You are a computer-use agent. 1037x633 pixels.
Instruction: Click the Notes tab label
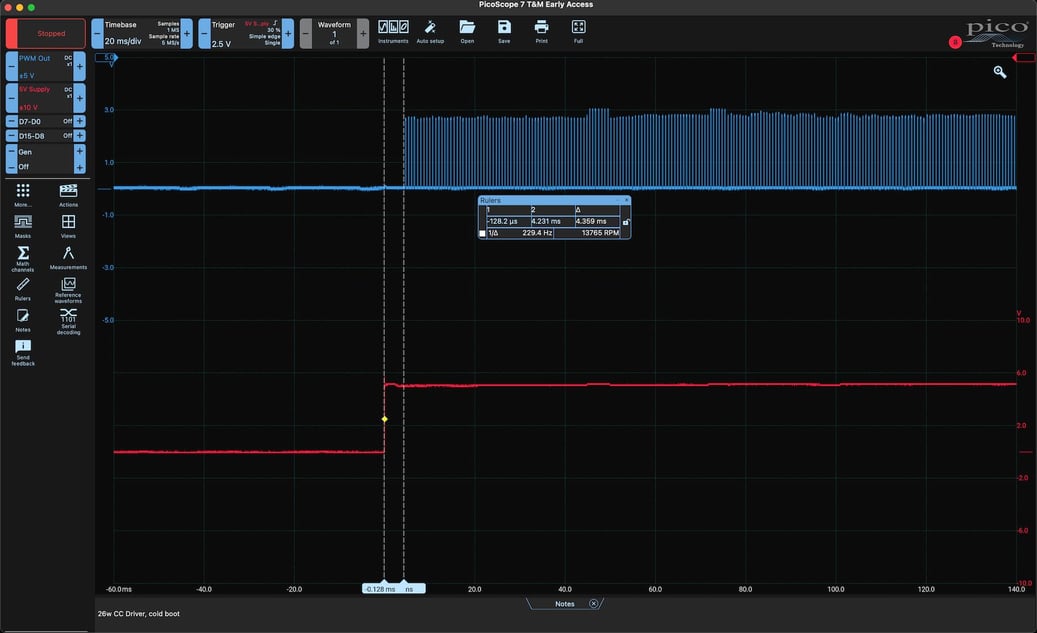pos(564,603)
